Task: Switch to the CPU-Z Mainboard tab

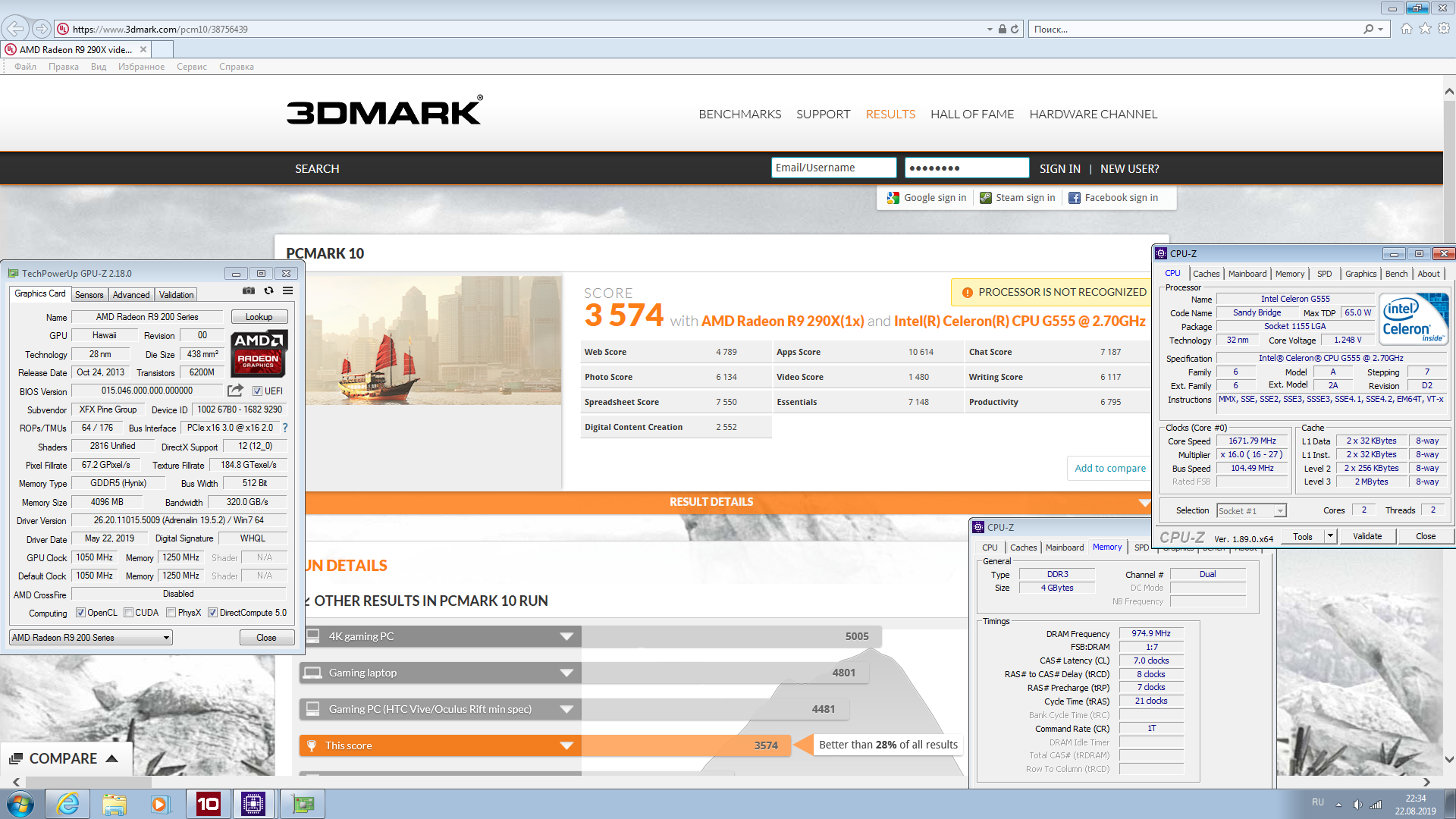Action: 1247,274
